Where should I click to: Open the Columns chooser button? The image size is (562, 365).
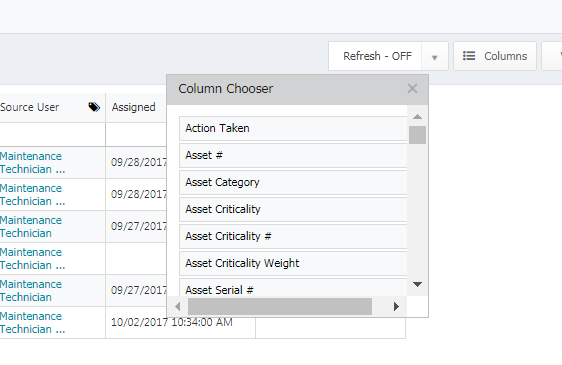495,56
